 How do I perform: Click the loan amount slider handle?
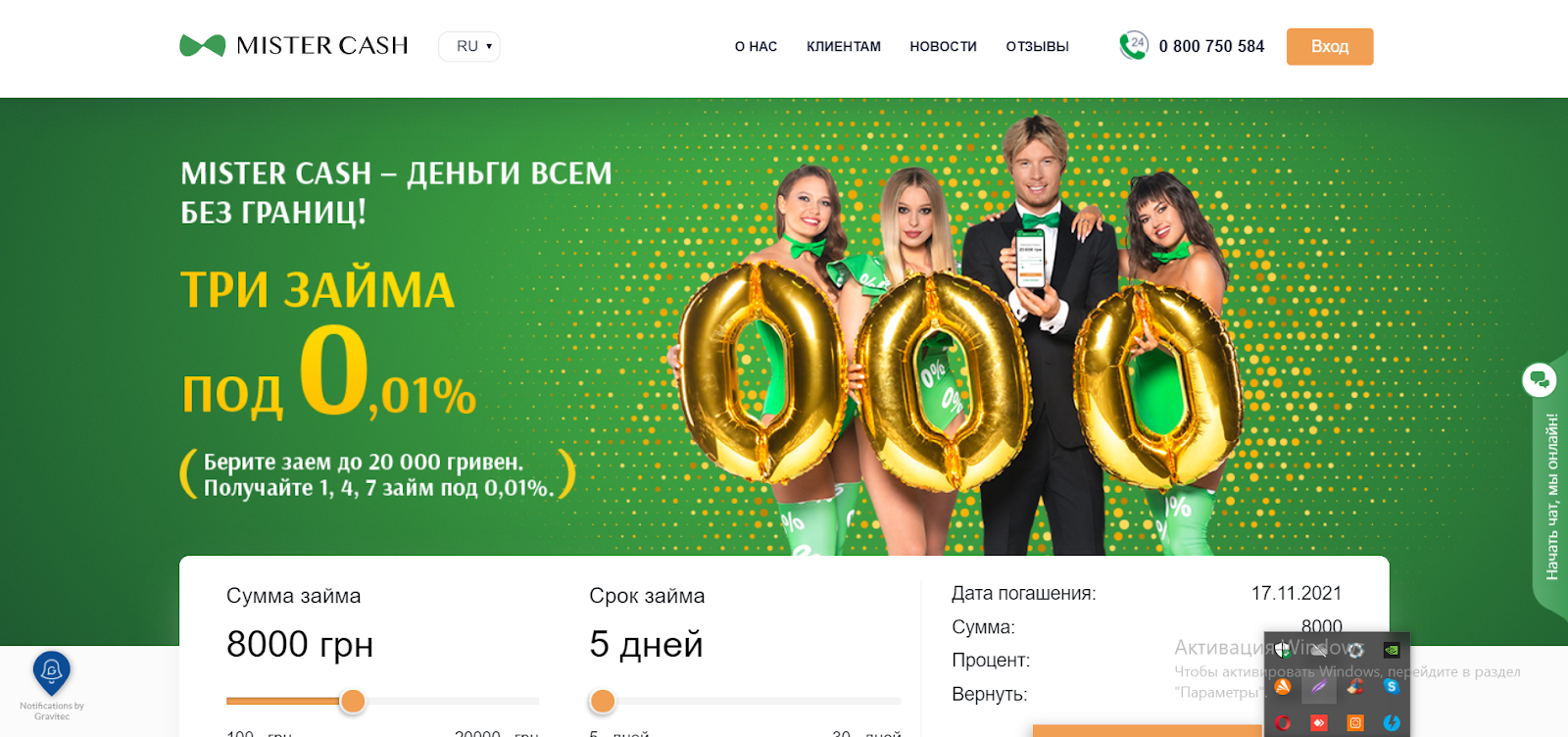[353, 701]
